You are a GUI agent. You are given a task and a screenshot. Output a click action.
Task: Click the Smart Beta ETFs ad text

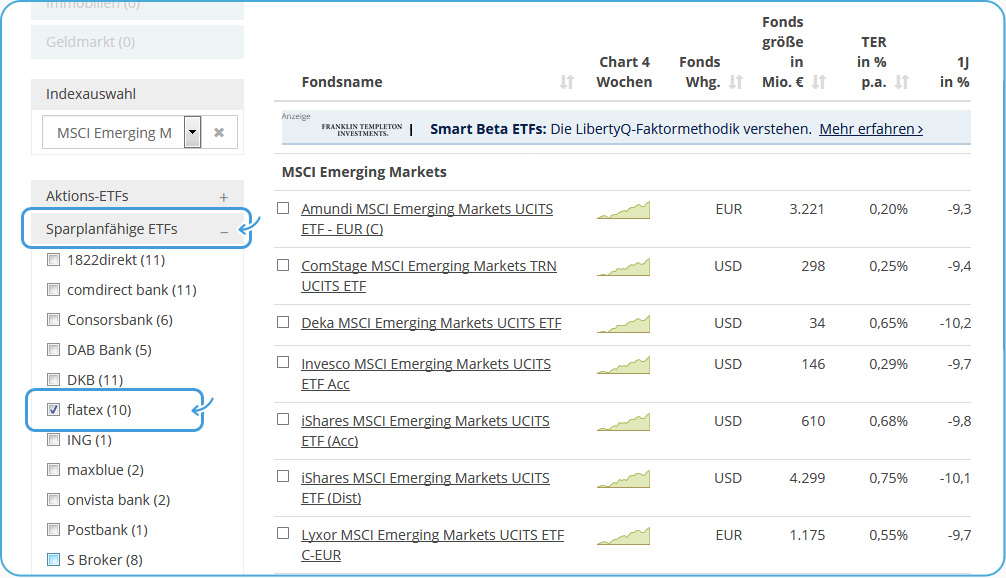click(x=620, y=129)
